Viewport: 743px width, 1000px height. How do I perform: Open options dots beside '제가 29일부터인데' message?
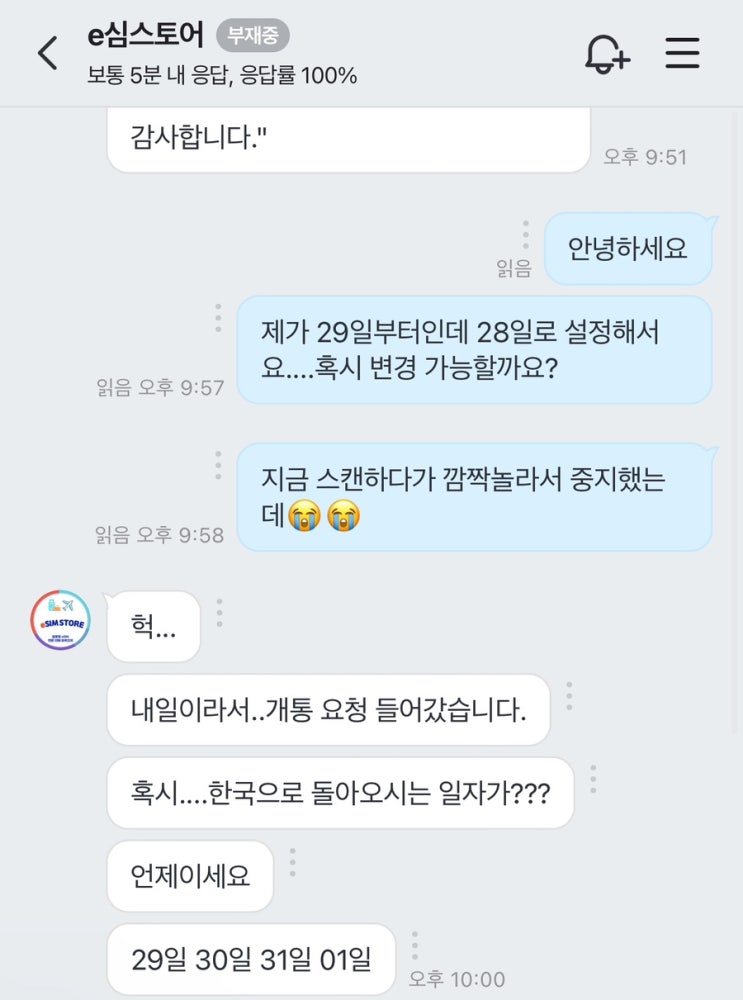tap(218, 317)
